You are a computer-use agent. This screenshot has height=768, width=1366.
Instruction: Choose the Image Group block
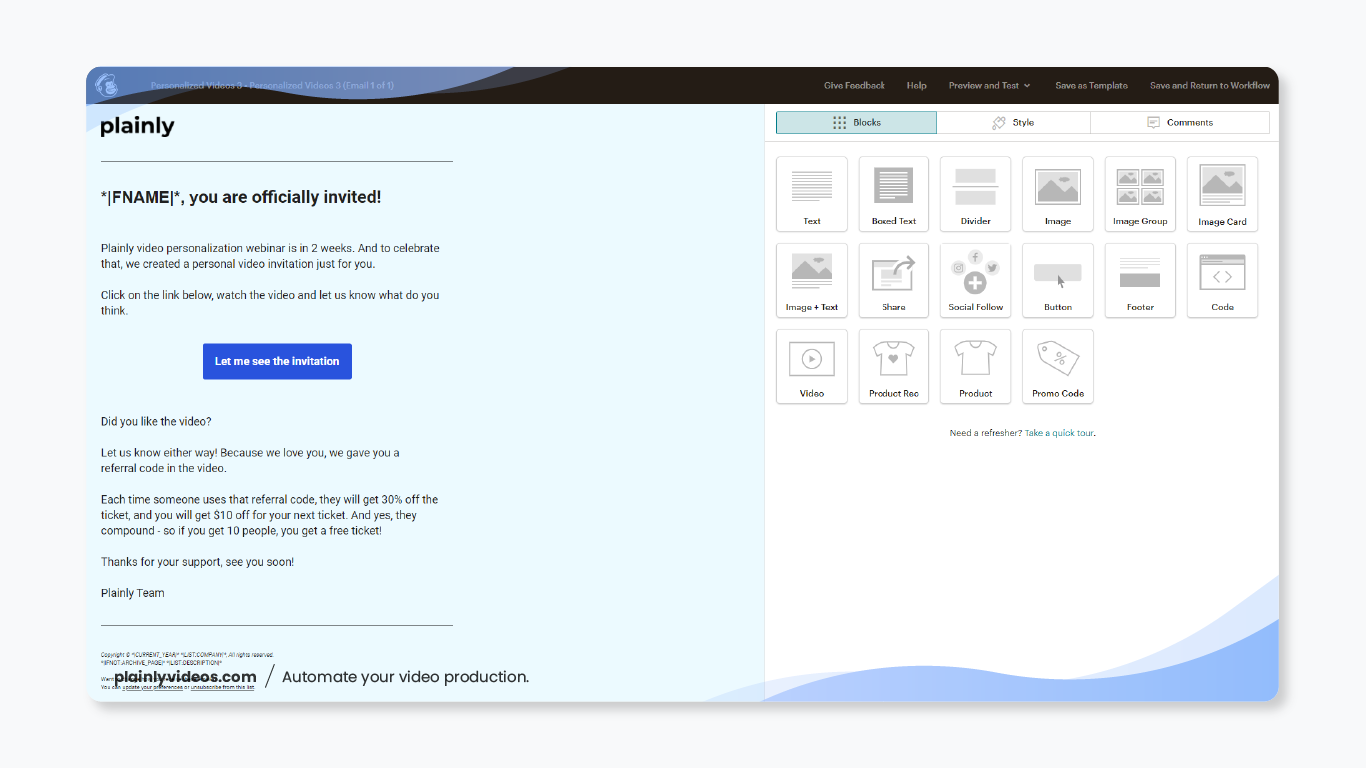click(1140, 194)
